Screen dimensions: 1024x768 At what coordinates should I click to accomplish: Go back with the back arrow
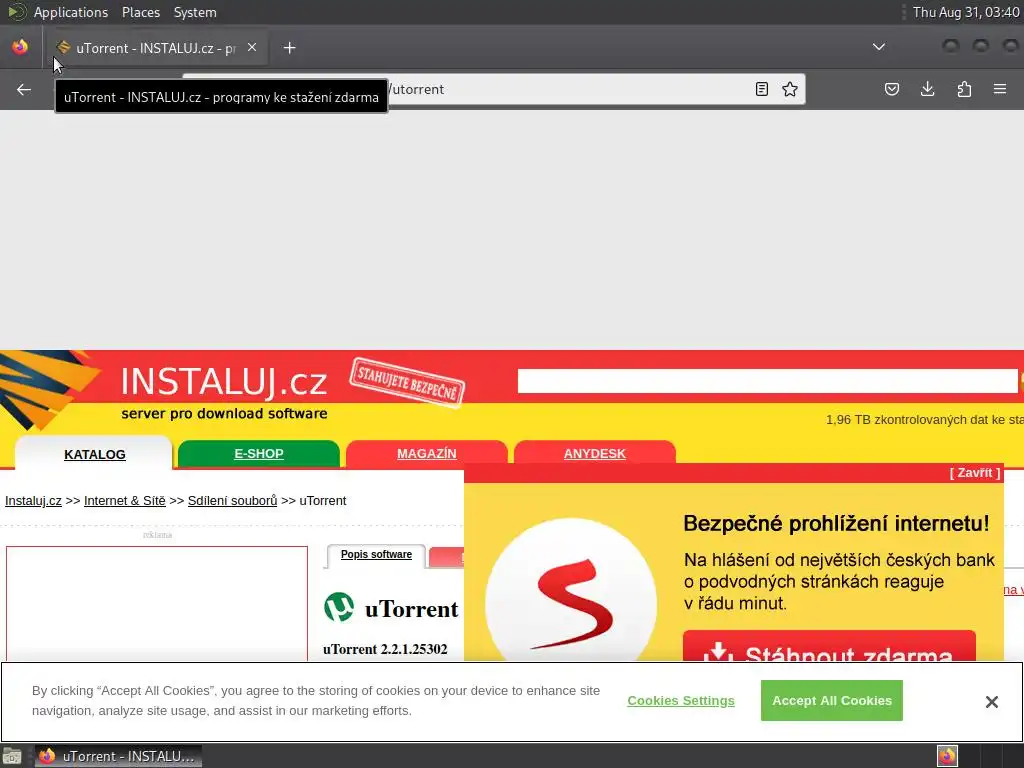(24, 89)
